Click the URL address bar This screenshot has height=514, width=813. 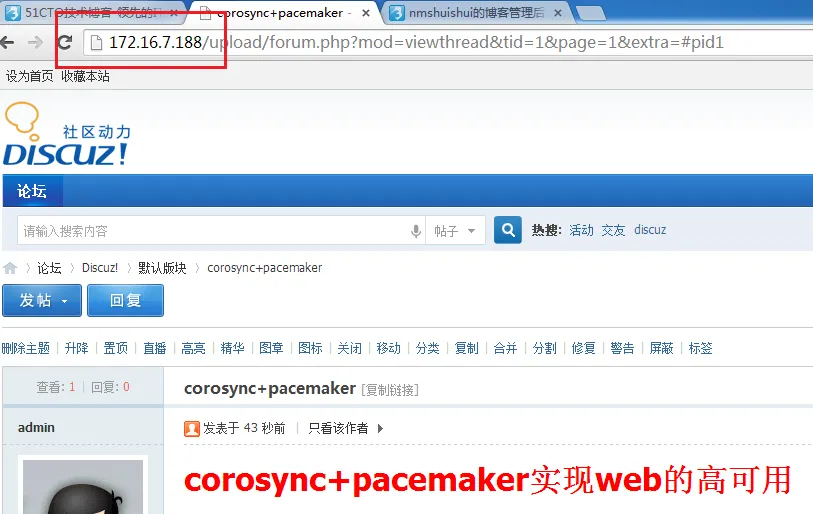tap(450, 43)
